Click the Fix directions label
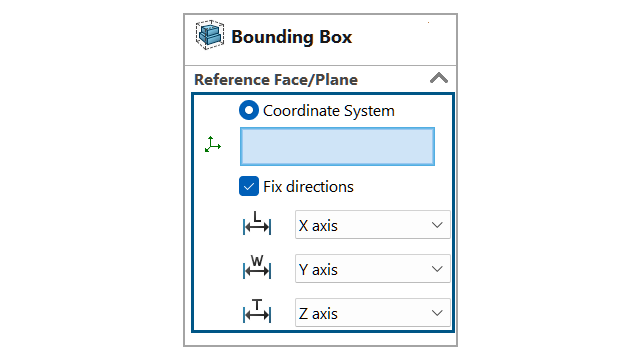Viewport: 640px width, 360px height. 308,187
